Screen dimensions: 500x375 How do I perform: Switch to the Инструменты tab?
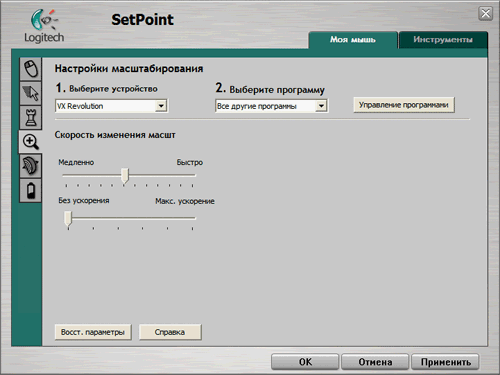[443, 40]
